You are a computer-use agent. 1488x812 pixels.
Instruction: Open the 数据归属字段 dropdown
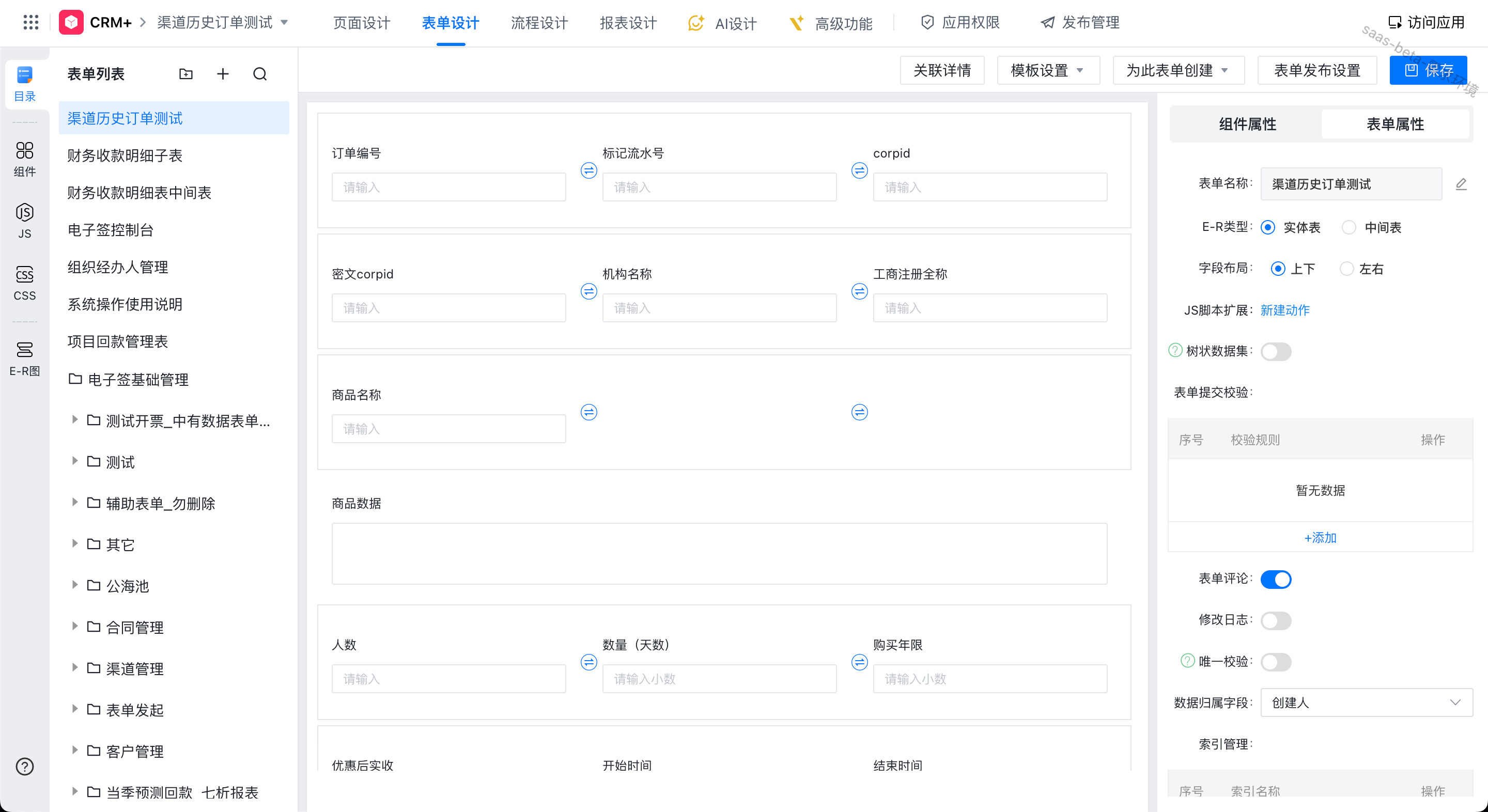1366,702
